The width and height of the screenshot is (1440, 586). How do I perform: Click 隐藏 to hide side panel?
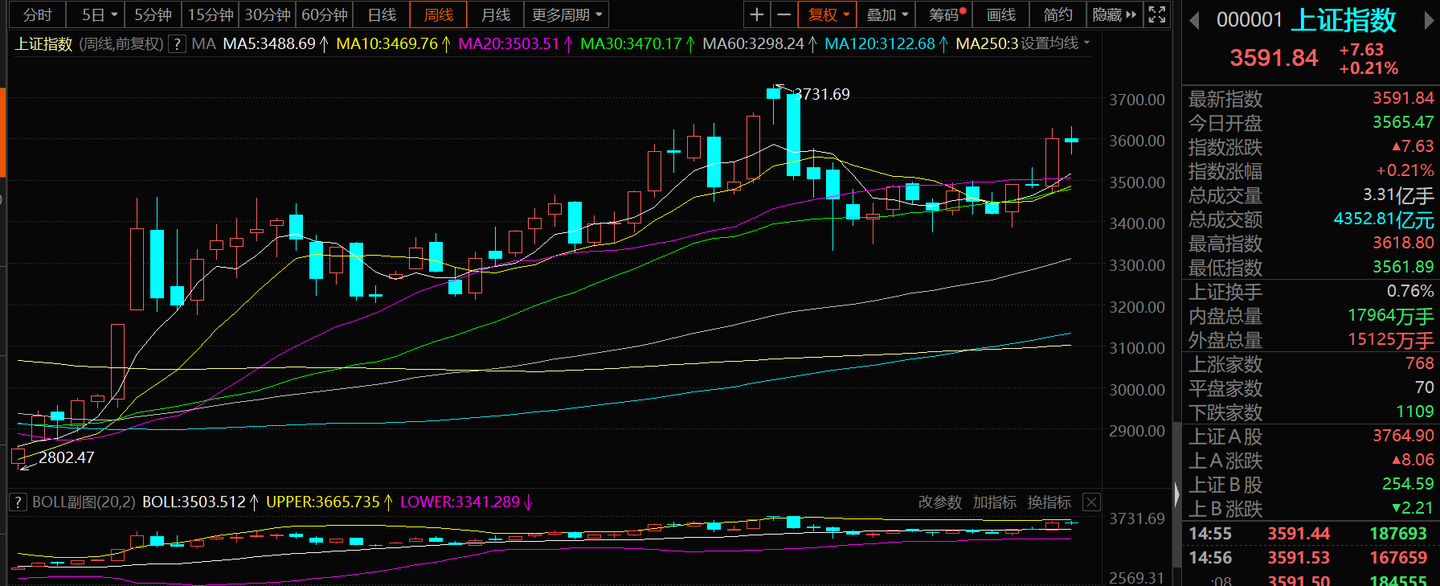(1114, 15)
